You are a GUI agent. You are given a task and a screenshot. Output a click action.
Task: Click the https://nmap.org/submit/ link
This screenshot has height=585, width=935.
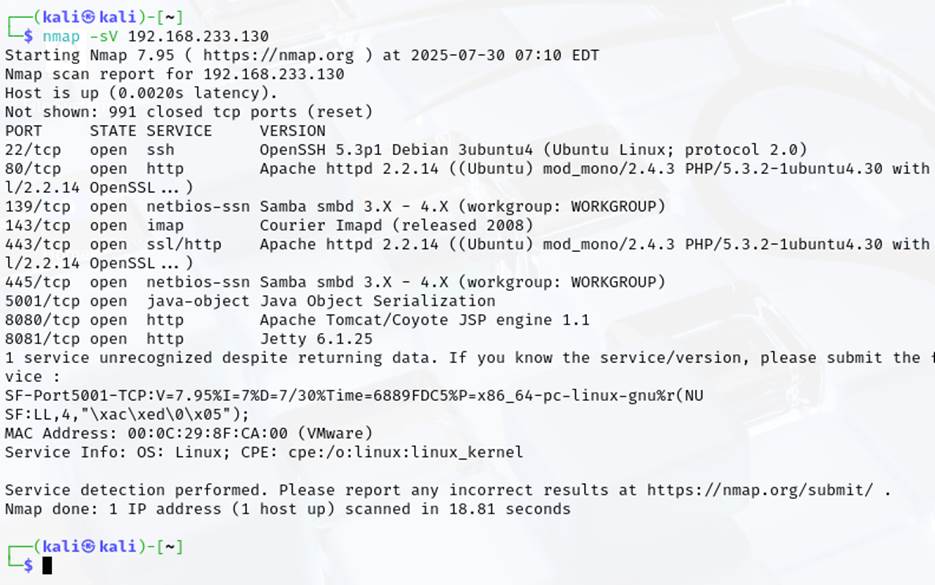(760, 490)
